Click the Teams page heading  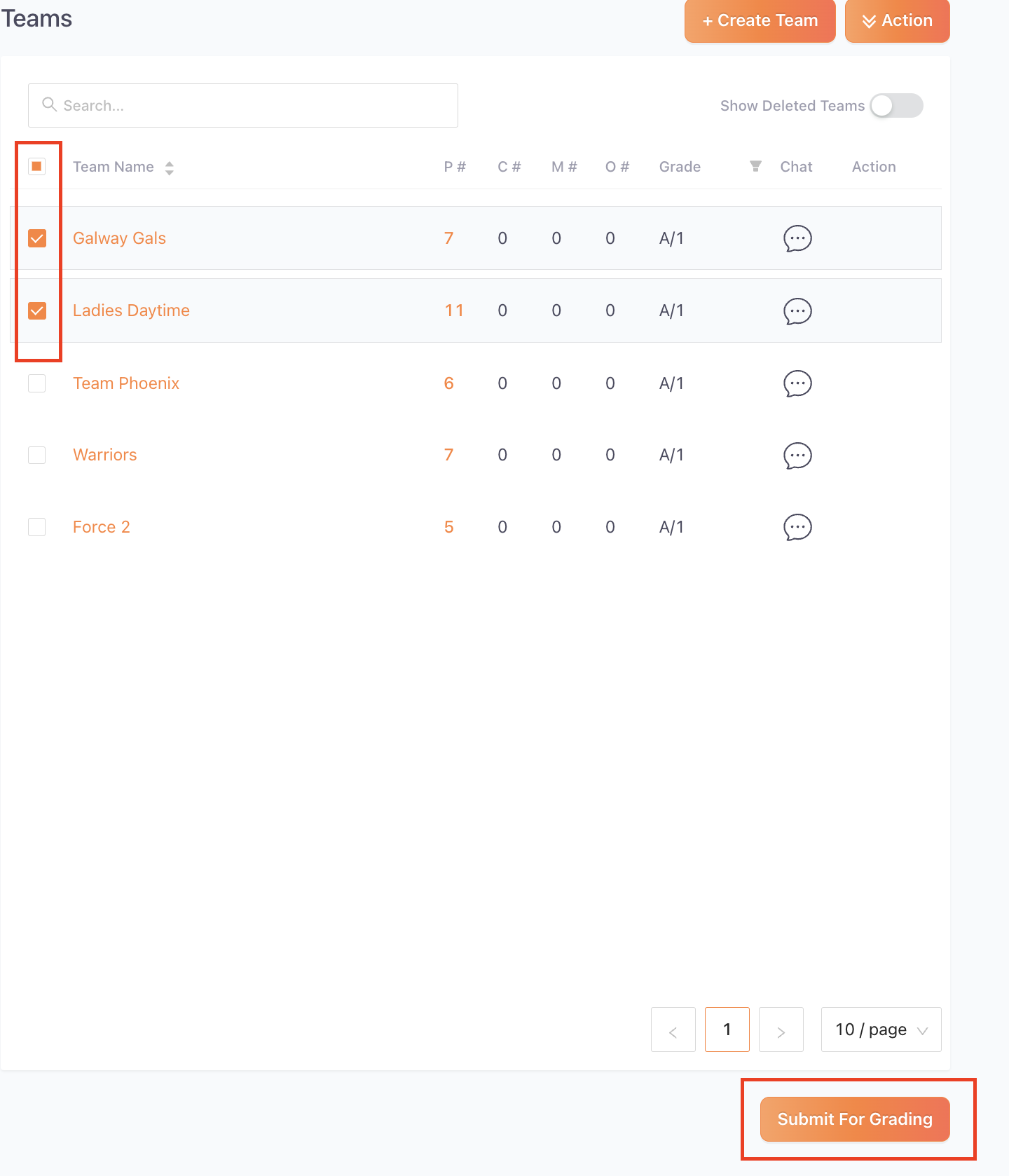(x=36, y=18)
